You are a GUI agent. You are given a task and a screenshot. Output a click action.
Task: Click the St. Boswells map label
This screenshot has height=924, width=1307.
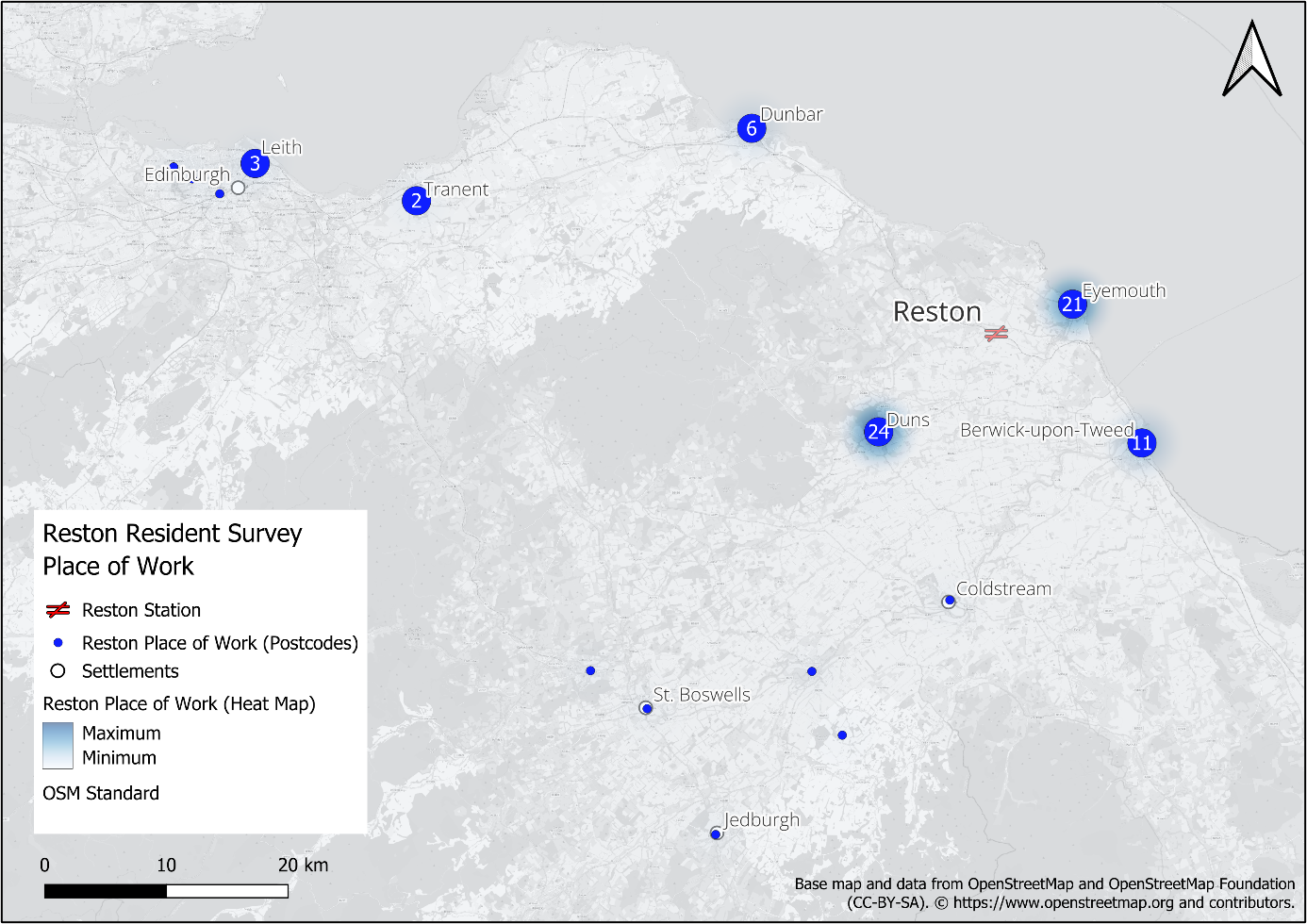click(702, 695)
